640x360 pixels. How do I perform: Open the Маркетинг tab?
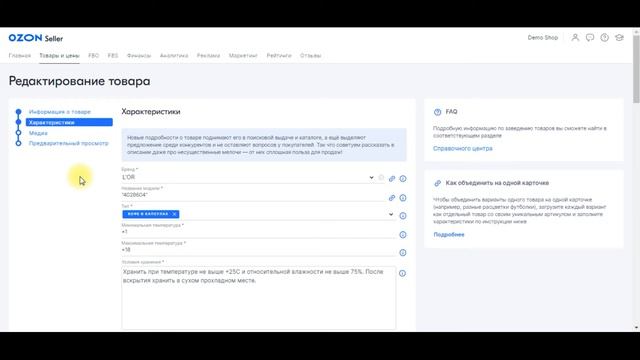[243, 56]
